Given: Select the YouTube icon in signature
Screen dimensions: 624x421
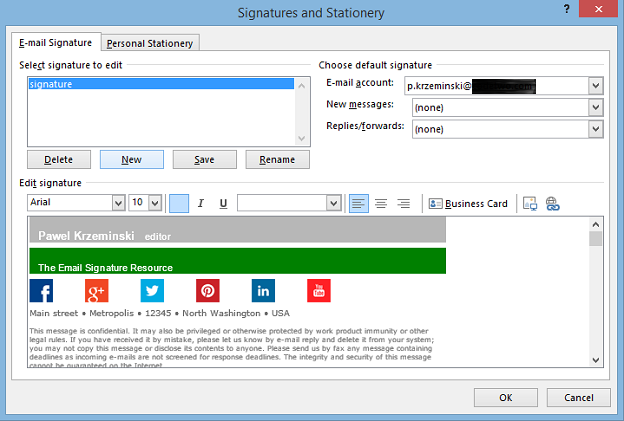Looking at the screenshot, I should (x=319, y=290).
